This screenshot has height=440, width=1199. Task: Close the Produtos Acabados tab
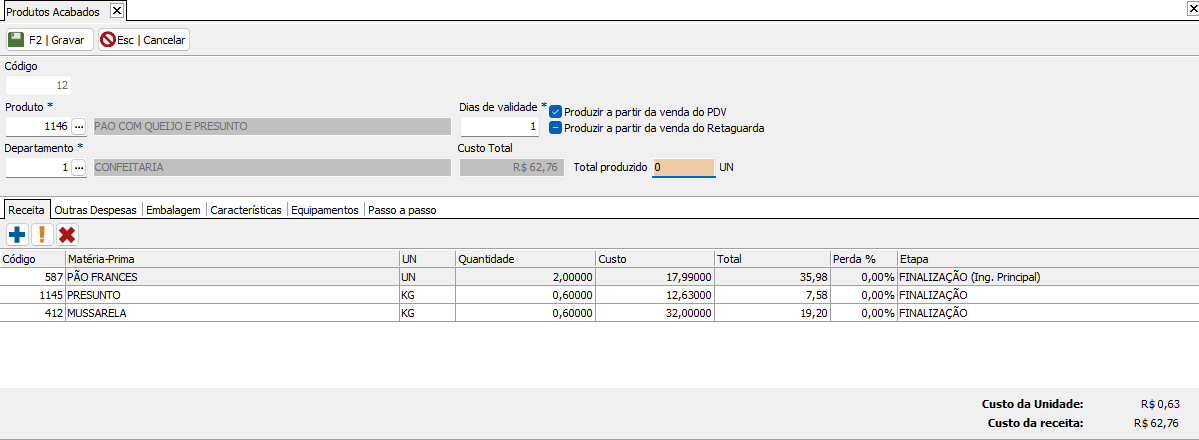click(x=116, y=10)
